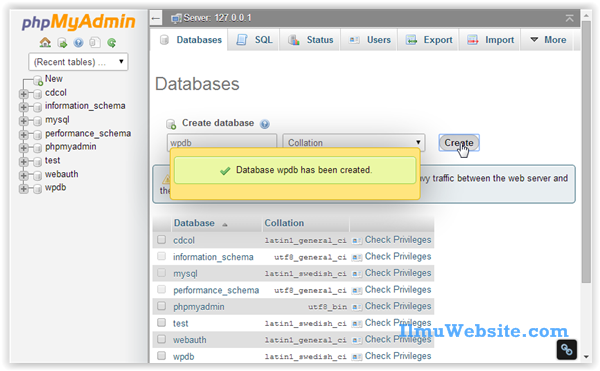Viewport: 600px width, 371px height.
Task: Click the Collation column header
Action: click(x=284, y=223)
